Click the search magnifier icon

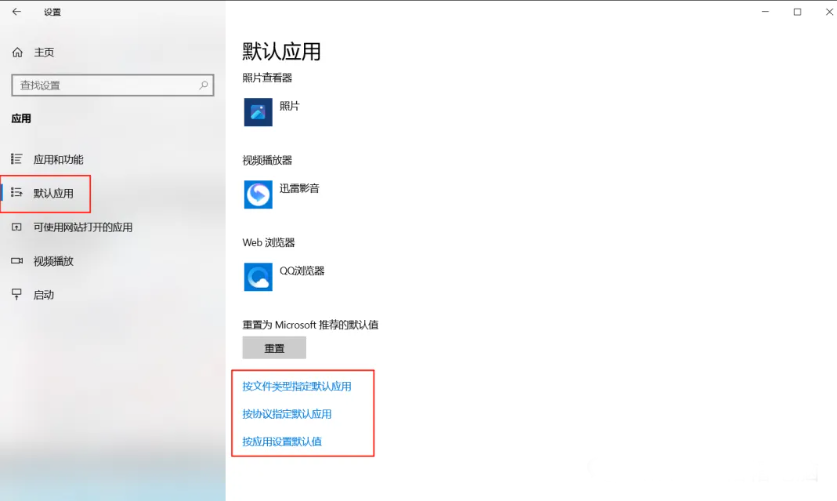point(203,85)
